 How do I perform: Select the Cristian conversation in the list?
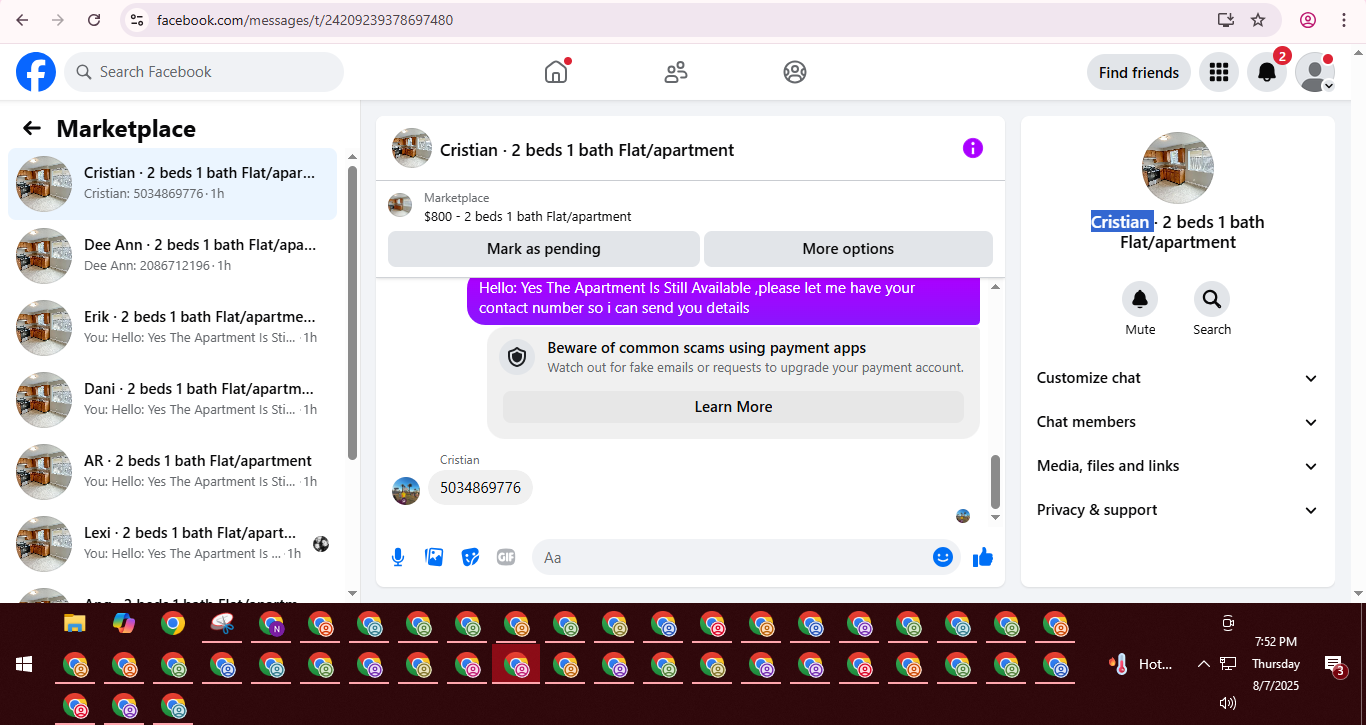[x=172, y=184]
